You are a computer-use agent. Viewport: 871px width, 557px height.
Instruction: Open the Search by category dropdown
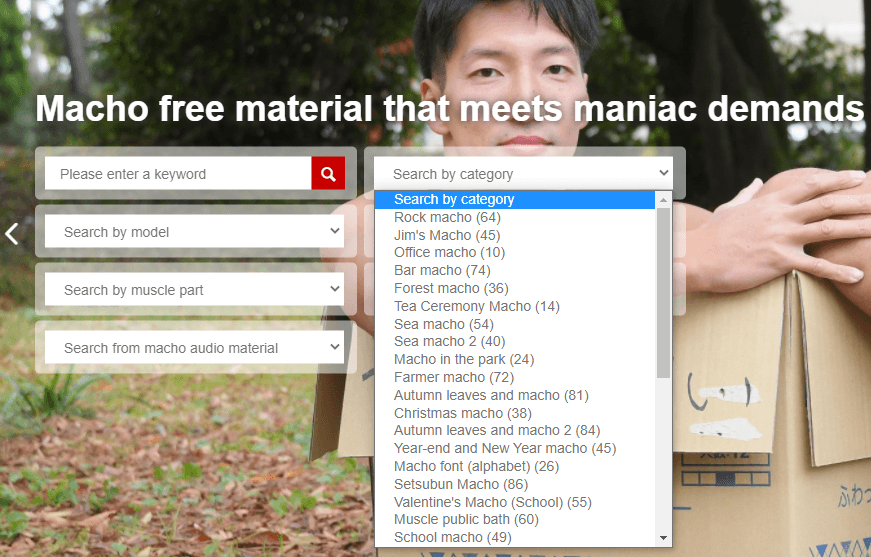click(523, 173)
